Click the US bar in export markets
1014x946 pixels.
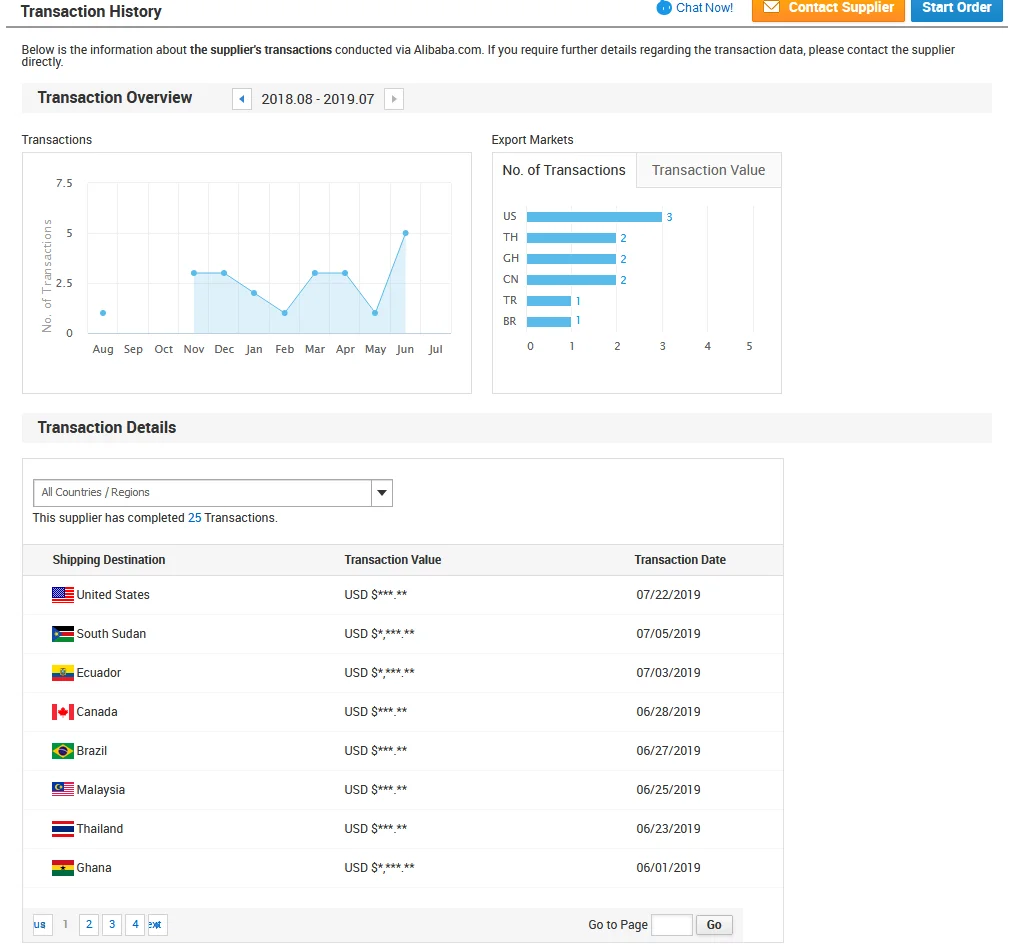point(594,217)
